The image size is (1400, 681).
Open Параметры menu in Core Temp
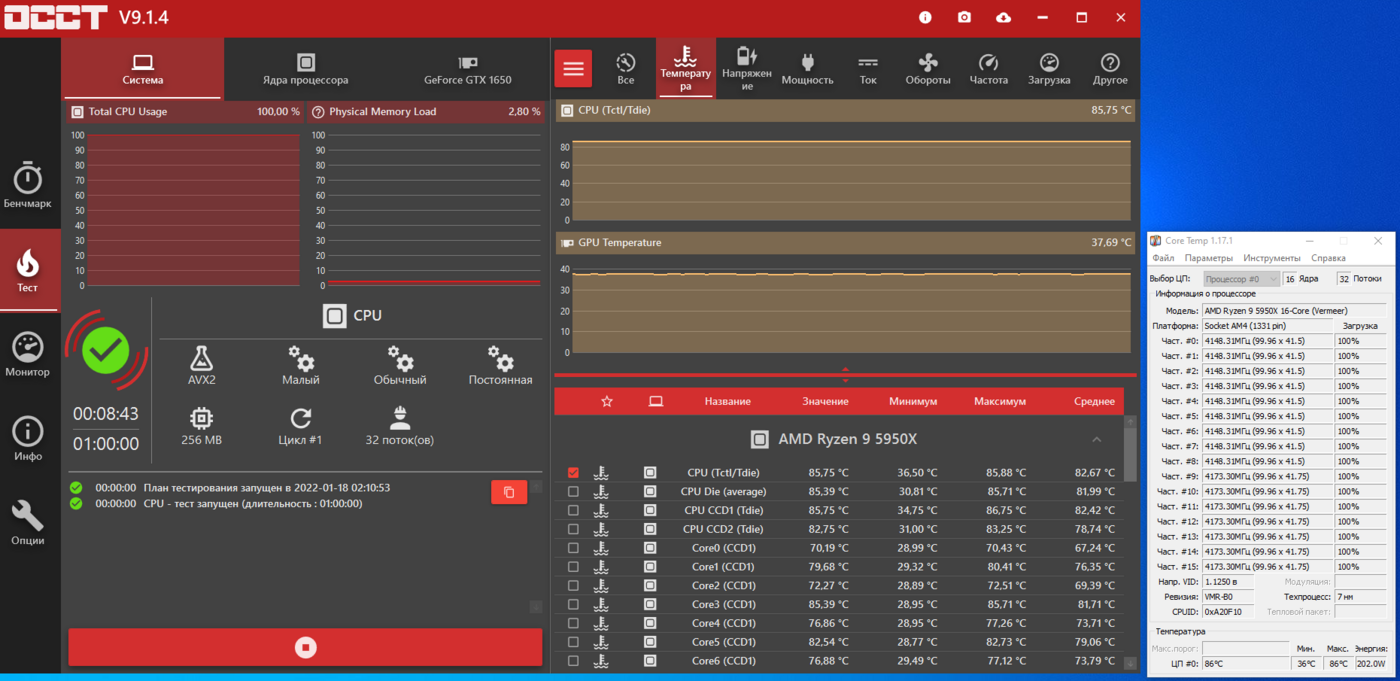1209,258
